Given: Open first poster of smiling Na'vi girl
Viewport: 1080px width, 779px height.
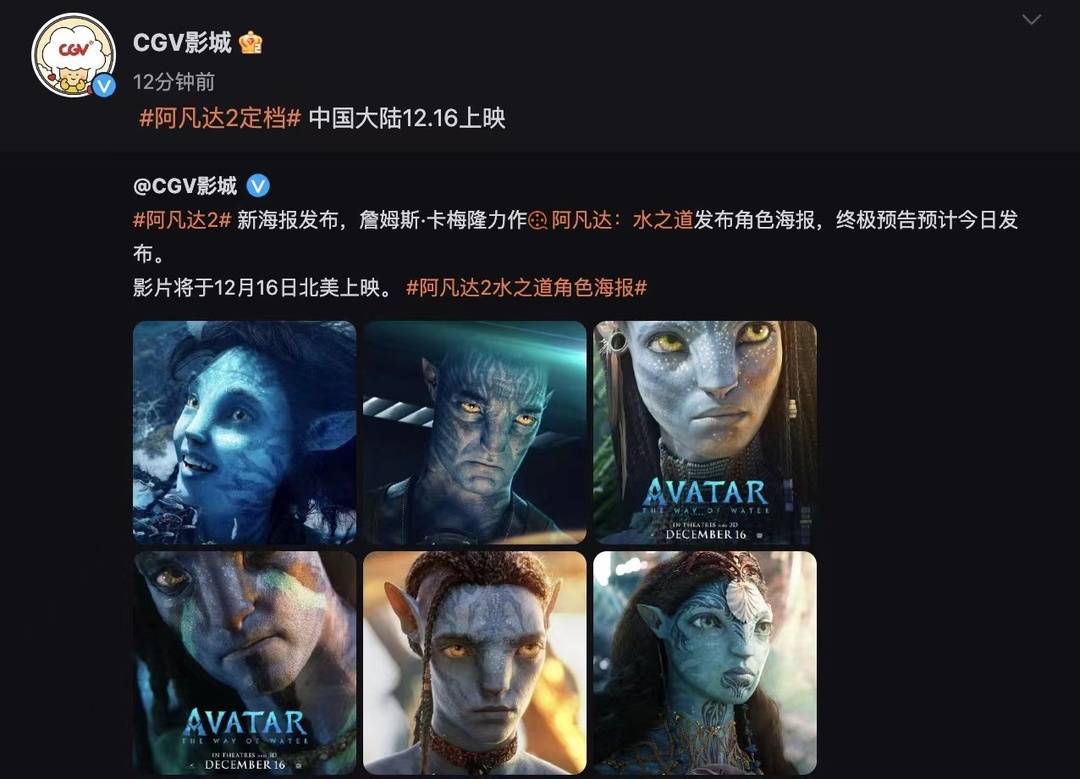Looking at the screenshot, I should [245, 433].
